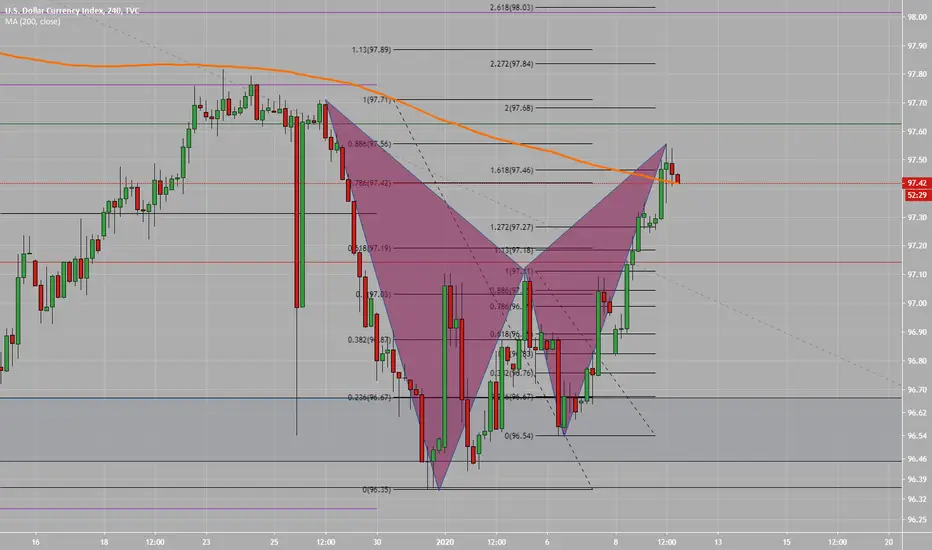Click the 96.90 price axis label
This screenshot has height=550, width=932.
pyautogui.click(x=917, y=332)
